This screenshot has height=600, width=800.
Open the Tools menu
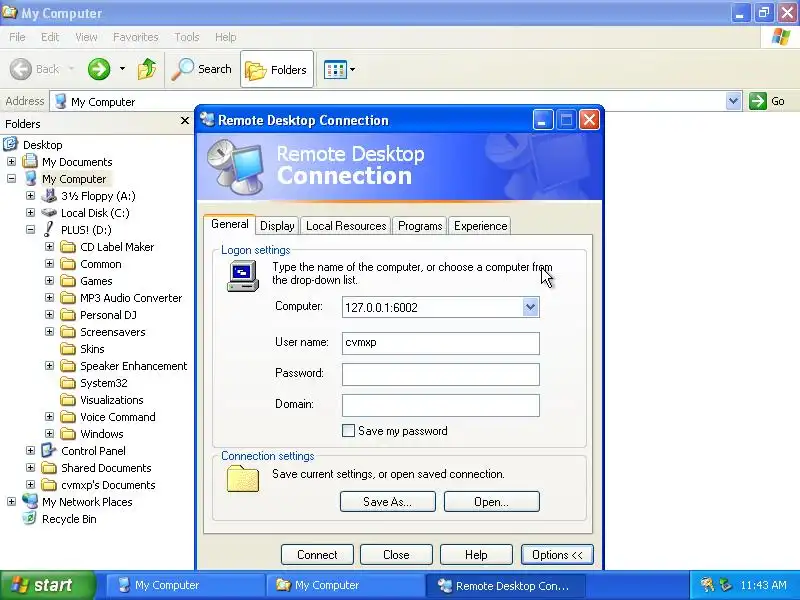[x=187, y=37]
